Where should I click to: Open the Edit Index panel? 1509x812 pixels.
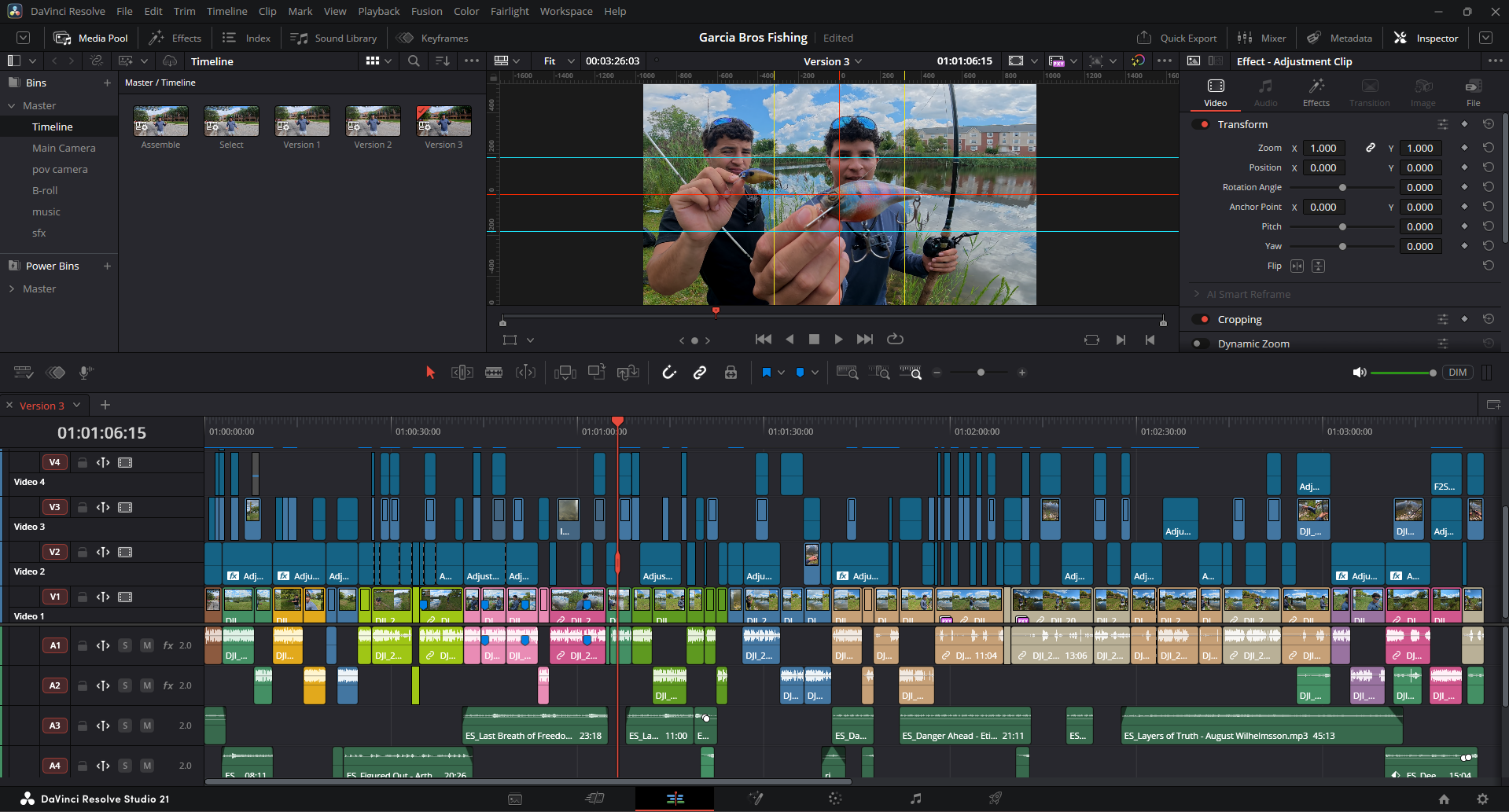point(246,38)
